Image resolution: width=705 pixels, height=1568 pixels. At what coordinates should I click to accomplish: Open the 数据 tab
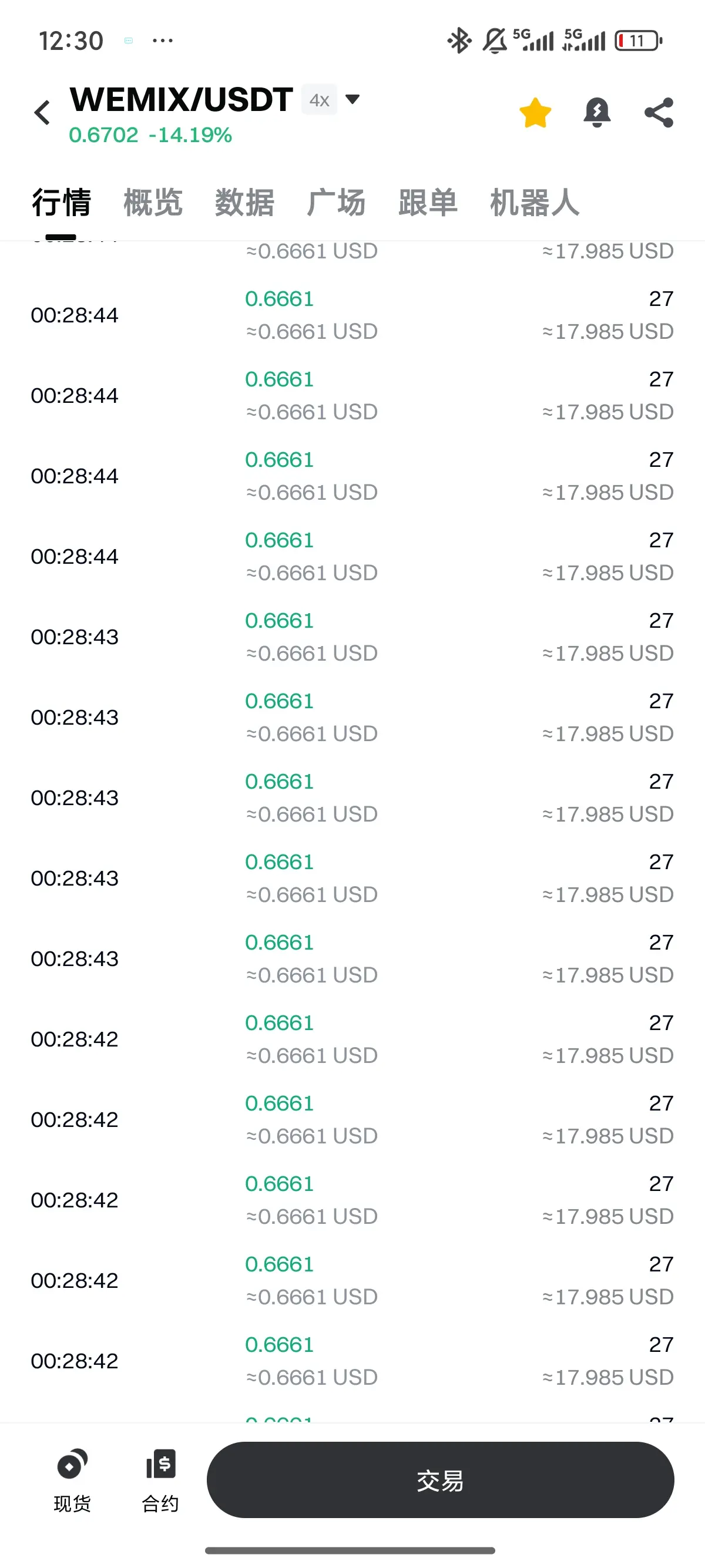[244, 202]
